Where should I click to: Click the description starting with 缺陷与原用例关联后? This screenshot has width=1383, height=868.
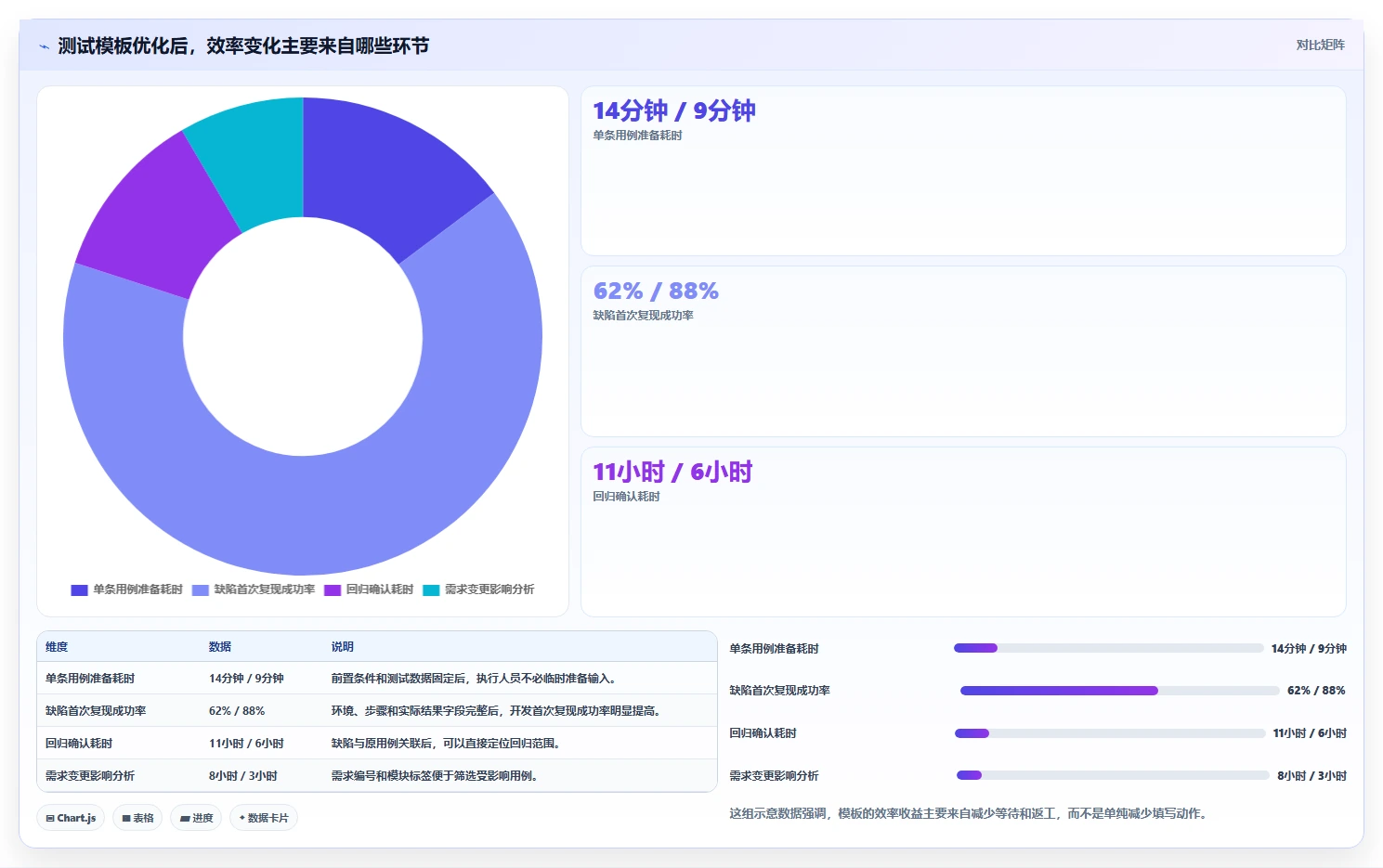(x=448, y=744)
